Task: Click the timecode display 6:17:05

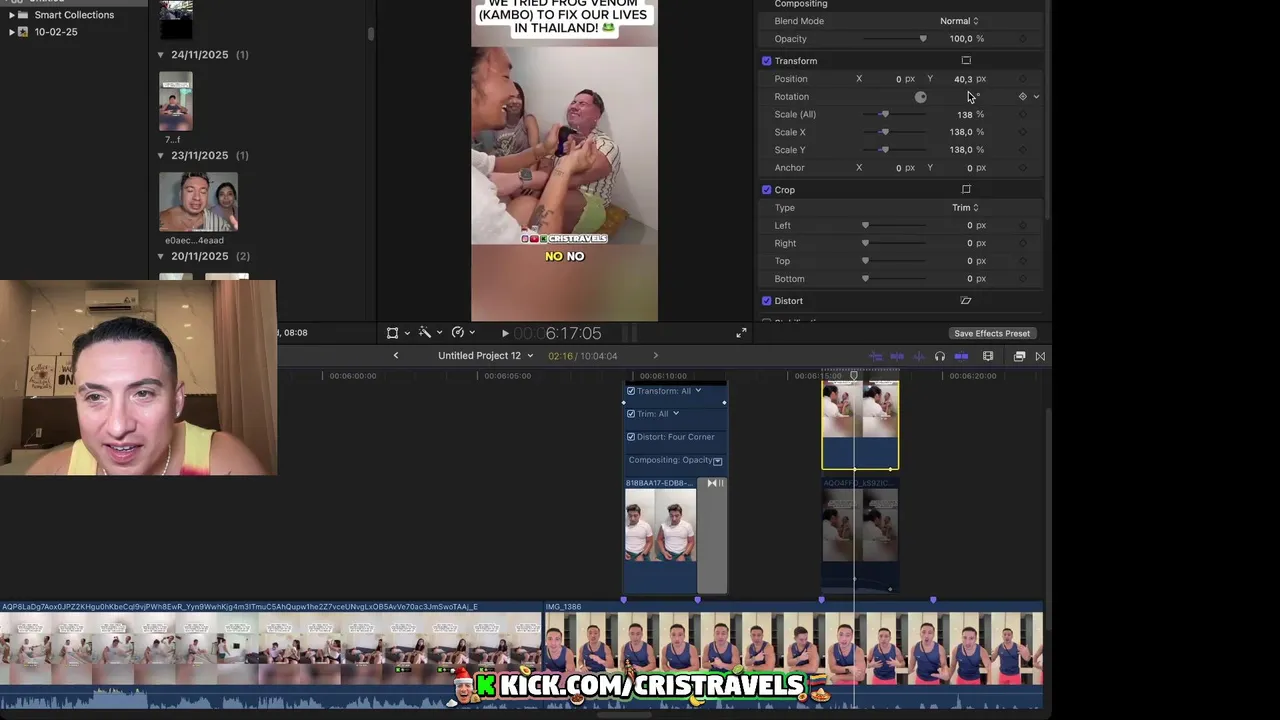Action: 573,333
